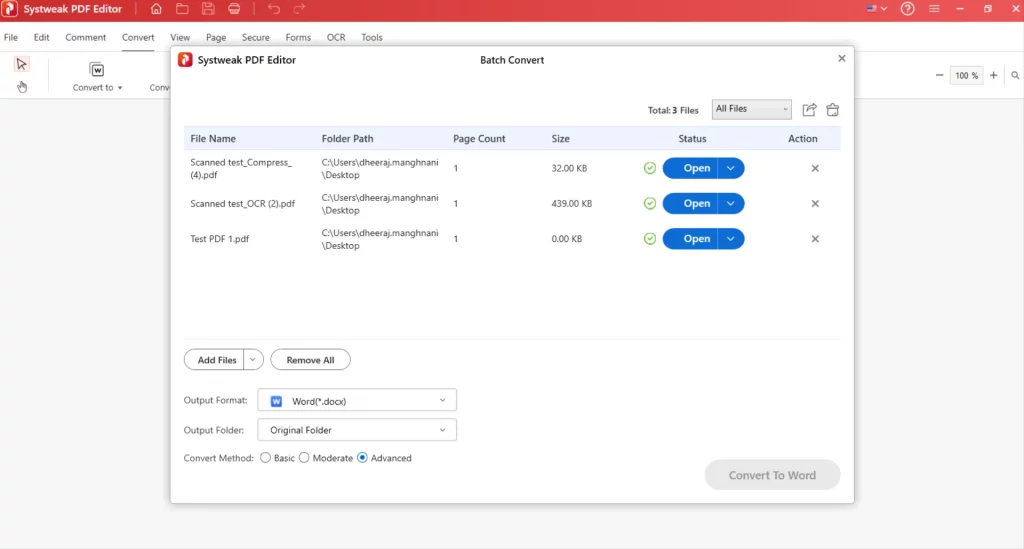Screen dimensions: 1024x549
Task: Open the Help question mark icon
Action: click(907, 9)
